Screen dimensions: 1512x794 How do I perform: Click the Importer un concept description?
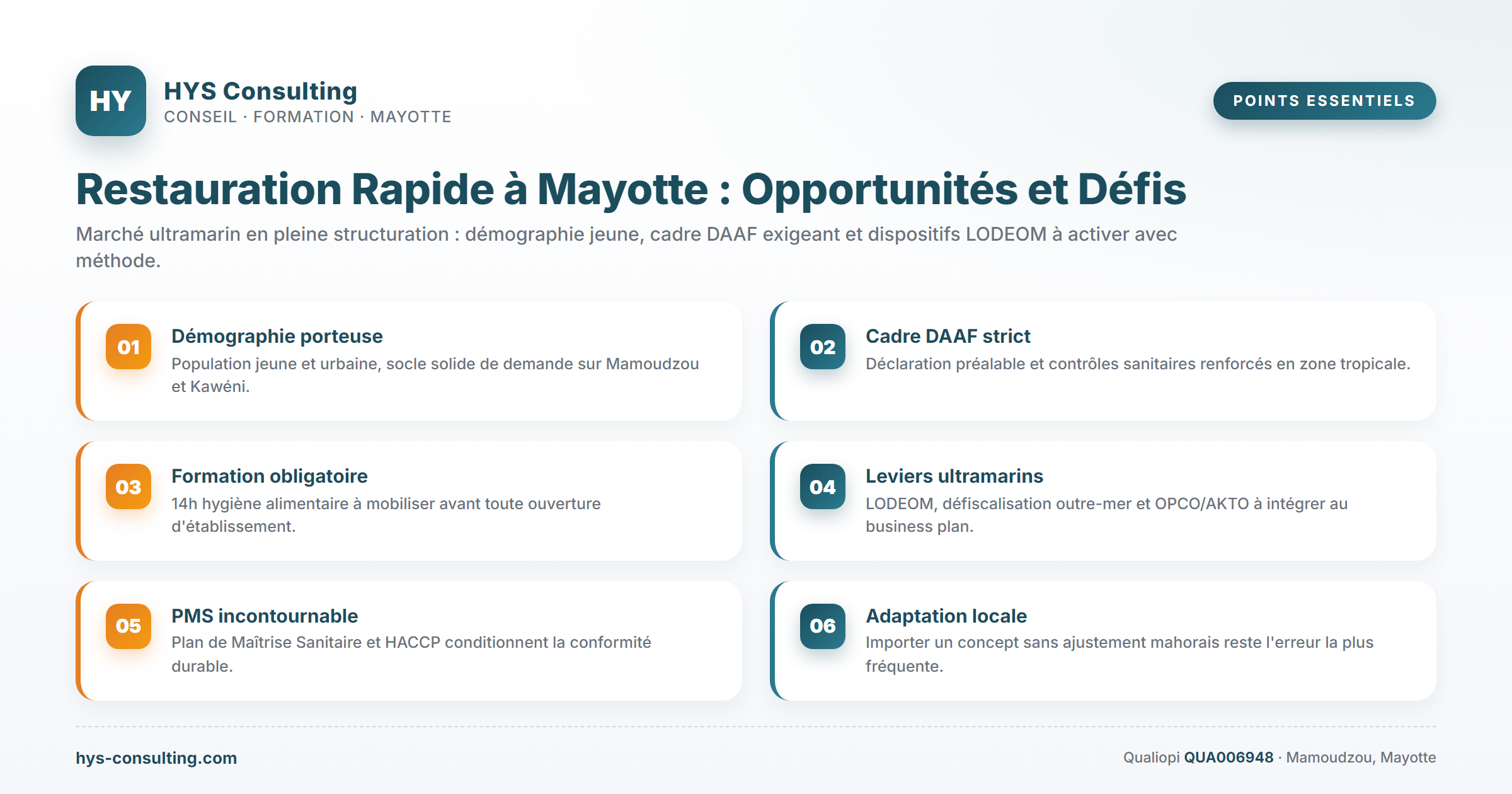coord(1120,654)
